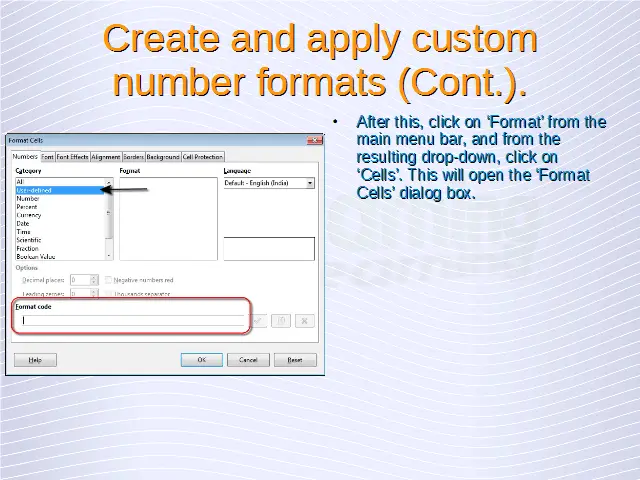Switch to the Alignment tab
The height and width of the screenshot is (480, 640).
click(x=106, y=157)
